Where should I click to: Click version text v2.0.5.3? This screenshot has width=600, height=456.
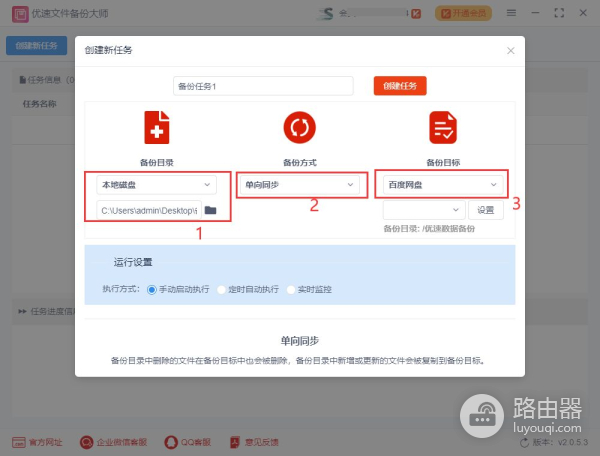tap(573, 443)
